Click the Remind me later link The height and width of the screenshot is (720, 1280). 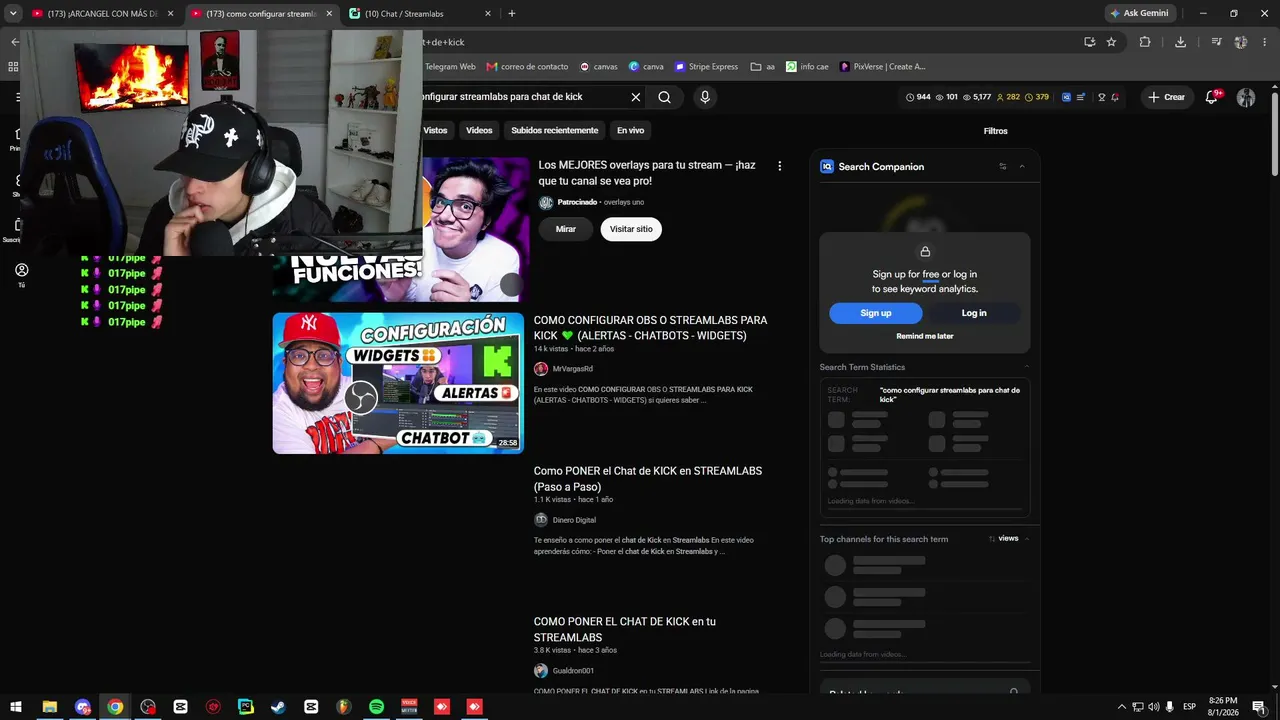click(x=925, y=336)
